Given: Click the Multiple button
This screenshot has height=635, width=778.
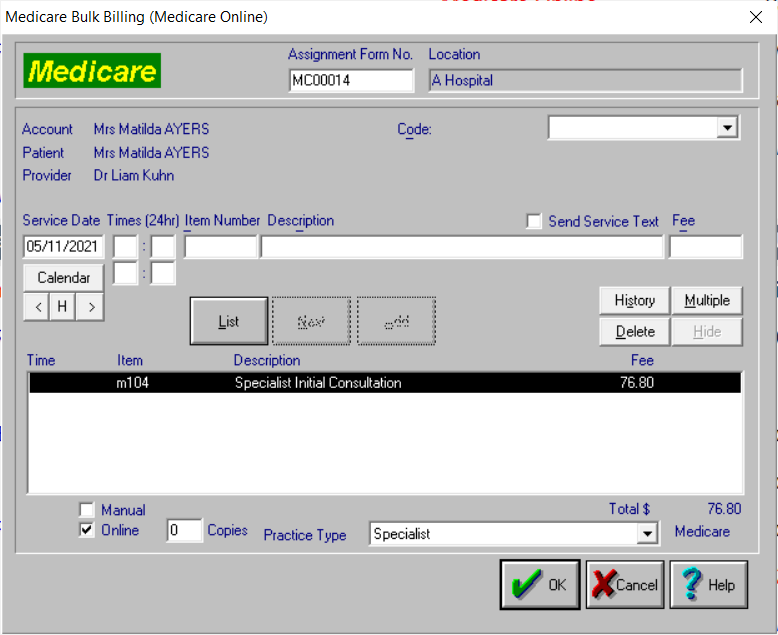Looking at the screenshot, I should click(x=707, y=300).
